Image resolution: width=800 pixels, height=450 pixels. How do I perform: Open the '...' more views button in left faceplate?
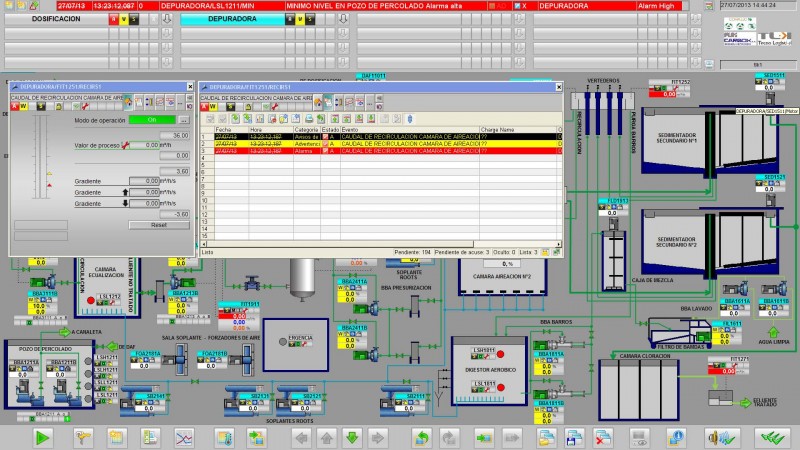180,102
